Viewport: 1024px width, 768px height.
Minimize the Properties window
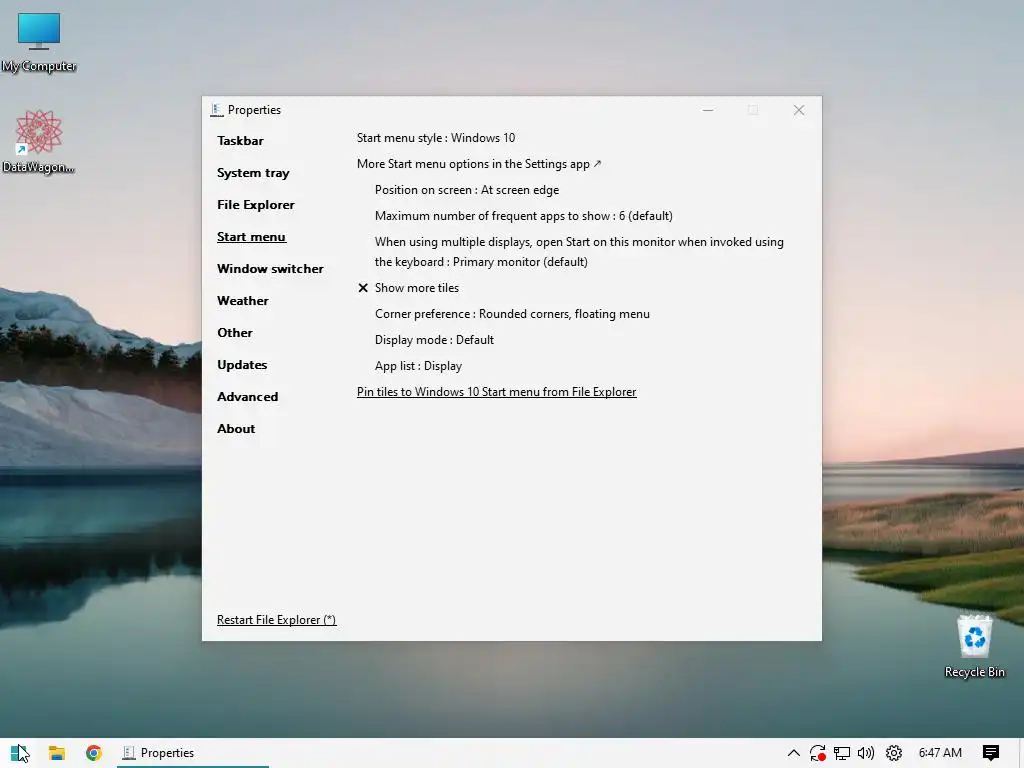(707, 110)
